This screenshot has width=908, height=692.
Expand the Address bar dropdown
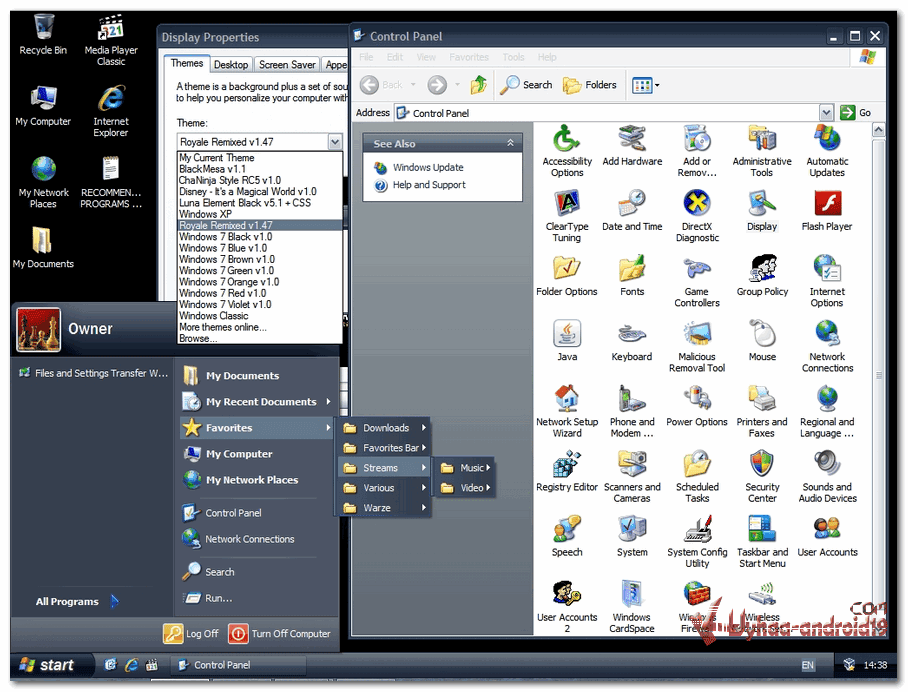point(826,112)
